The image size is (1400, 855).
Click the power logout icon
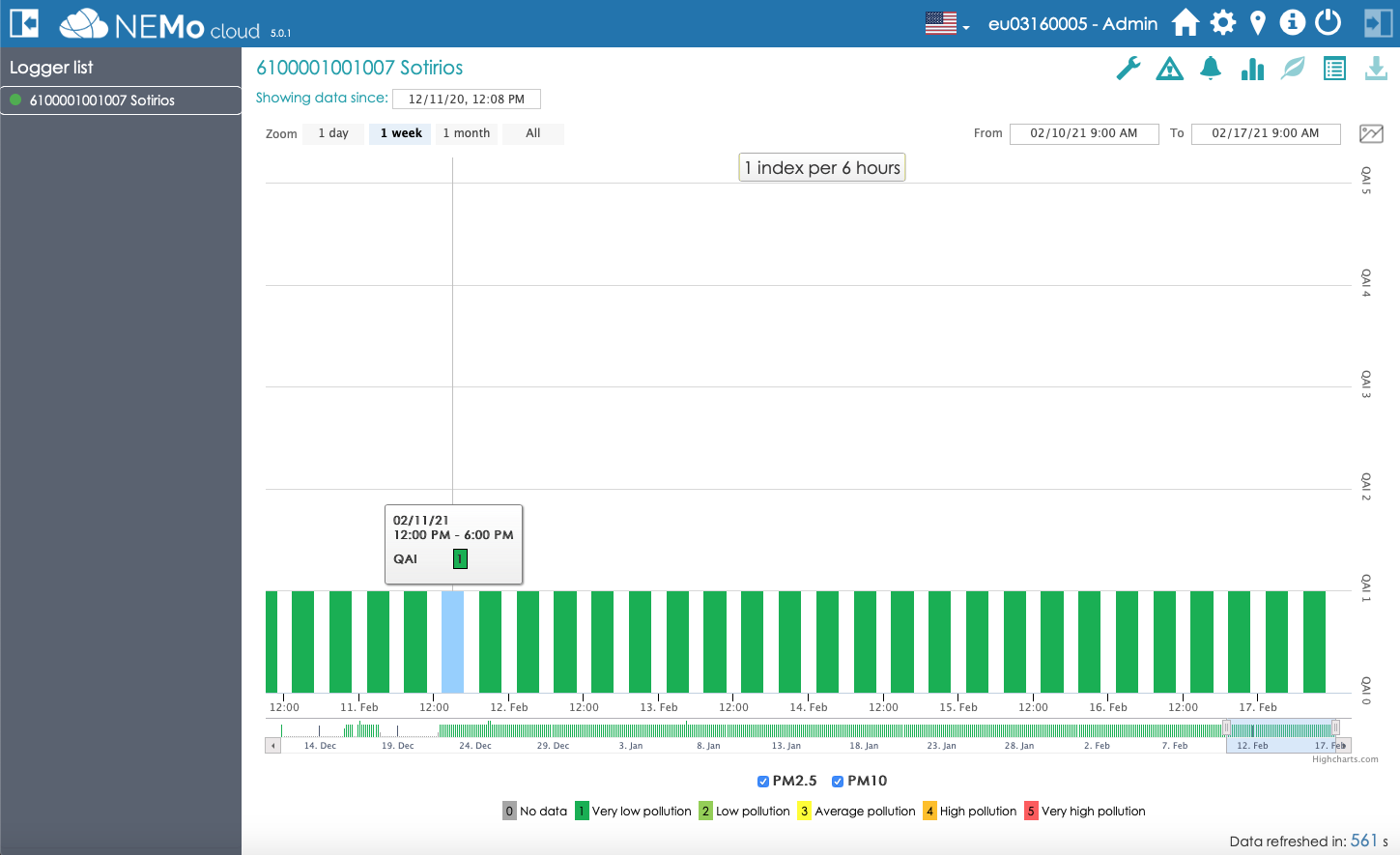coord(1329,22)
